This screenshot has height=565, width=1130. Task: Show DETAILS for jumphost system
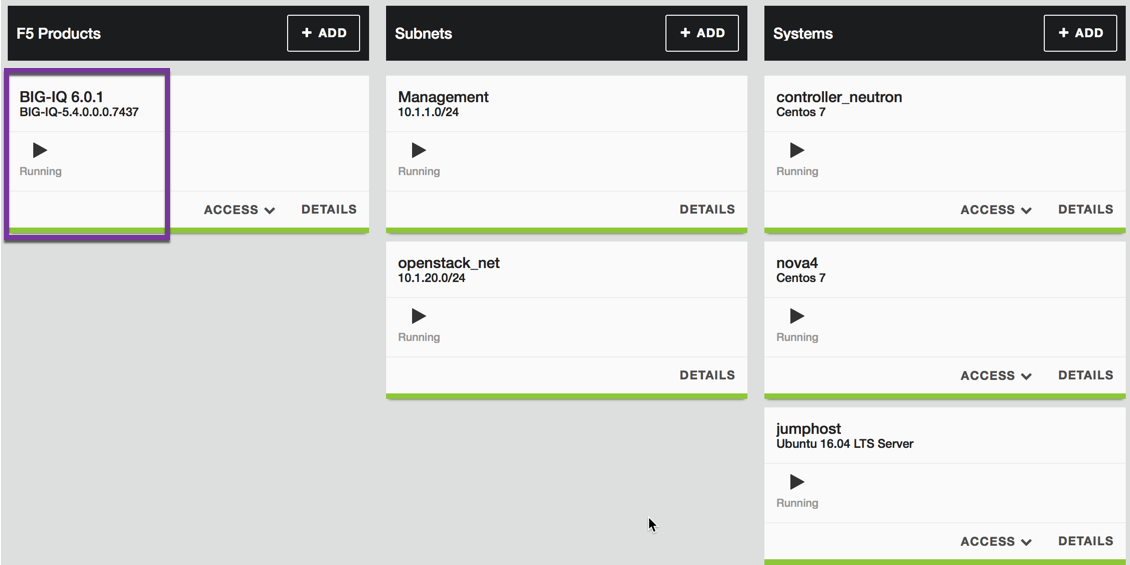point(1085,540)
